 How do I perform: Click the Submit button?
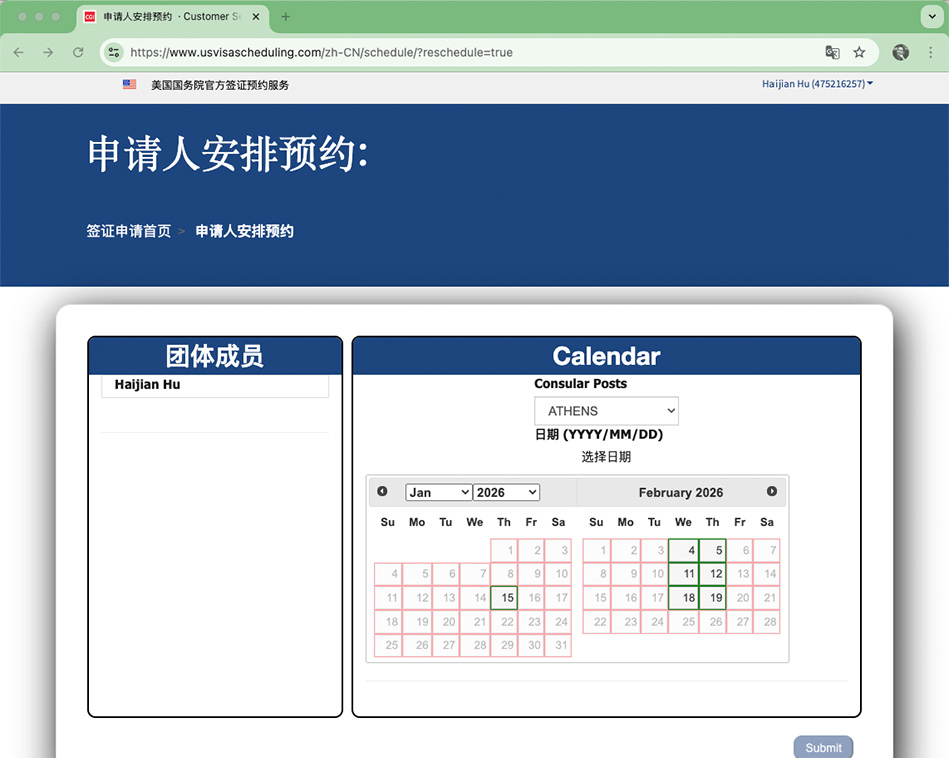823,747
